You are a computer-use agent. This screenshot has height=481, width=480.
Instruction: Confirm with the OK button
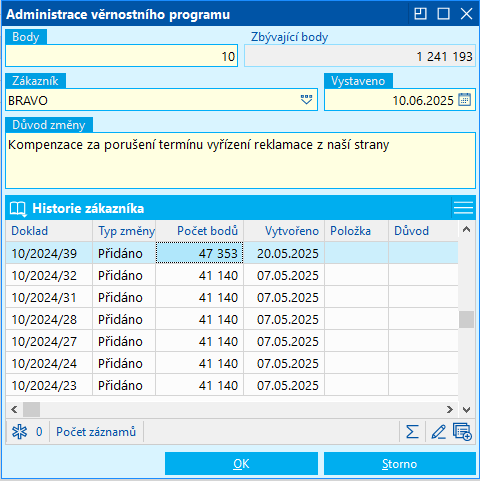click(x=241, y=463)
